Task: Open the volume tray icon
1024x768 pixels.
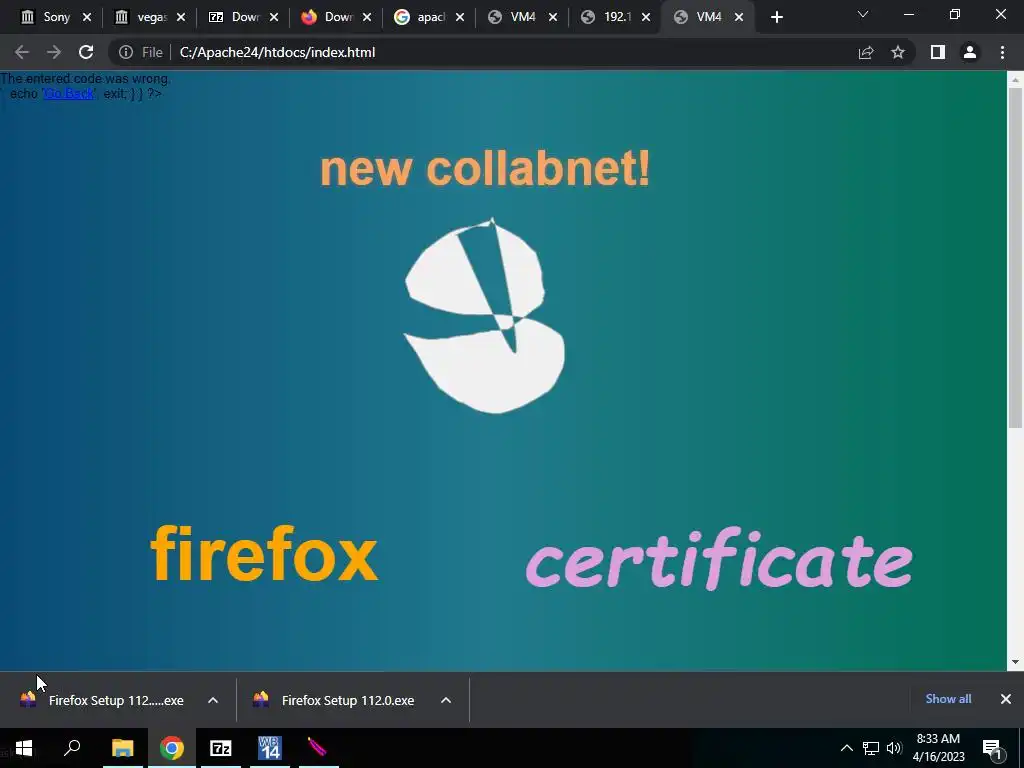Action: tap(894, 748)
